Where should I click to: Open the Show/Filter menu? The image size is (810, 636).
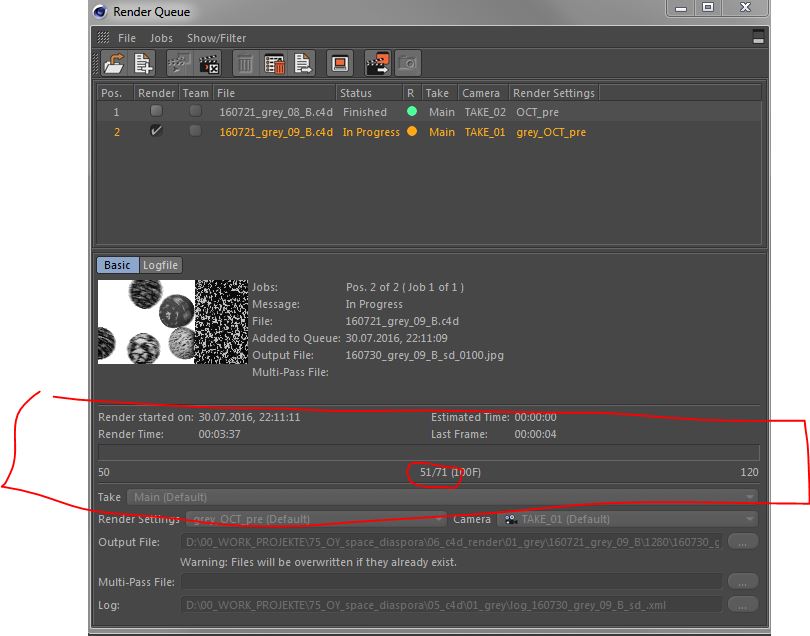[x=216, y=38]
